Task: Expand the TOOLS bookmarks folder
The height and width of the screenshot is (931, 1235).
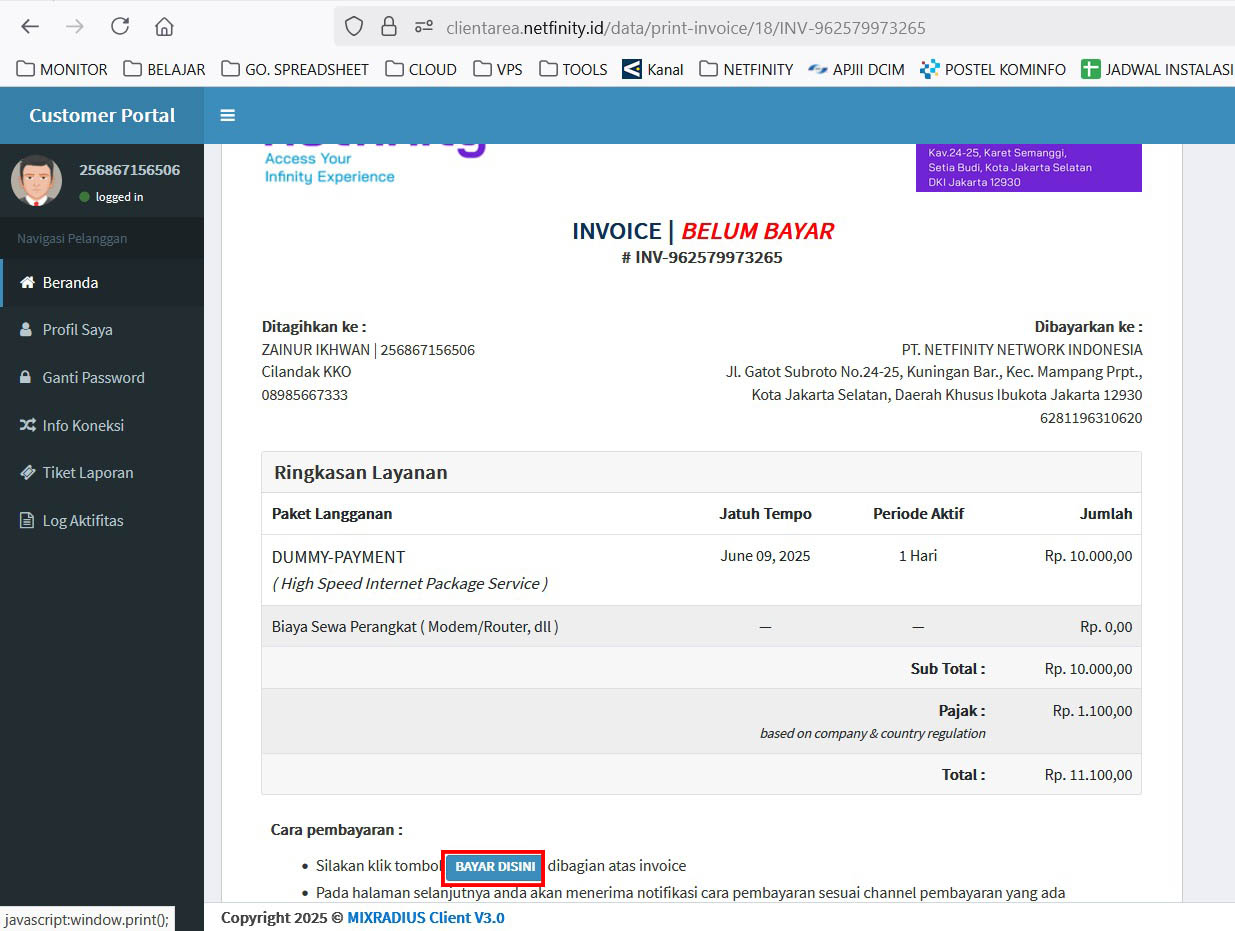Action: tap(573, 69)
